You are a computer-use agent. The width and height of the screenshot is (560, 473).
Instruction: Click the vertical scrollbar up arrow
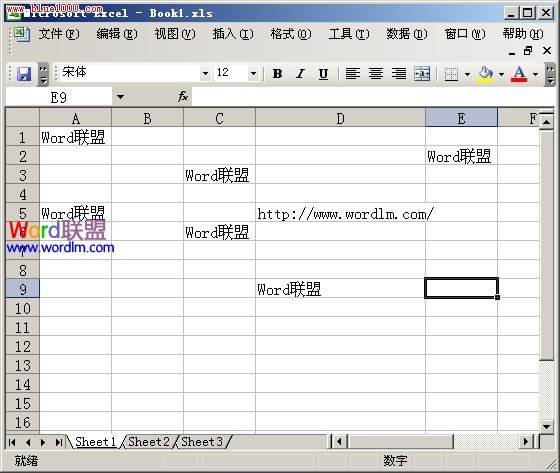[x=546, y=122]
